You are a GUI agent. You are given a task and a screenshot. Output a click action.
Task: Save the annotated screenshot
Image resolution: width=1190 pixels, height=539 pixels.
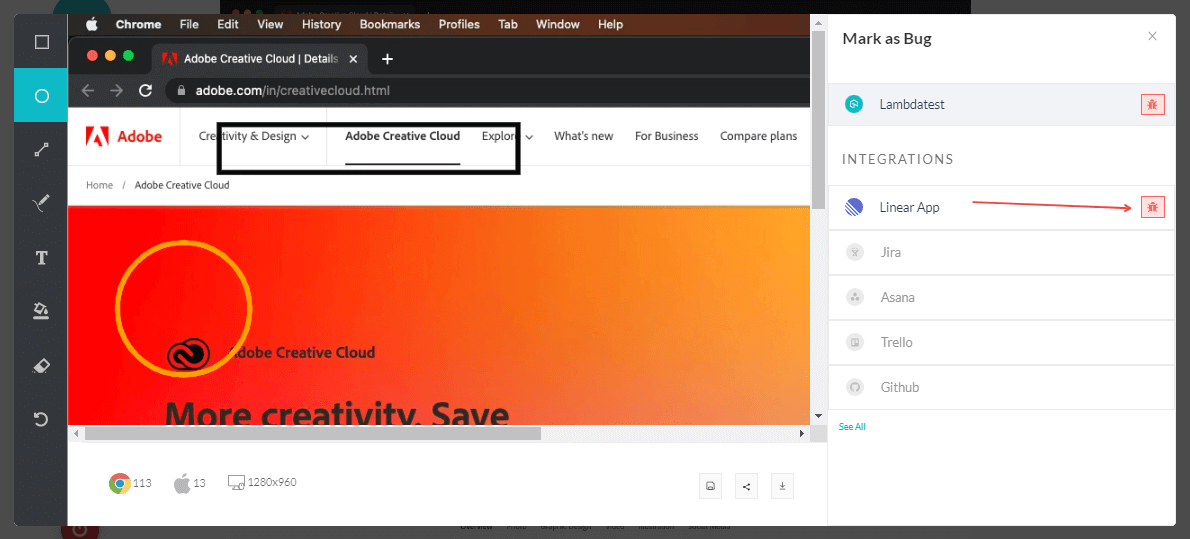710,486
